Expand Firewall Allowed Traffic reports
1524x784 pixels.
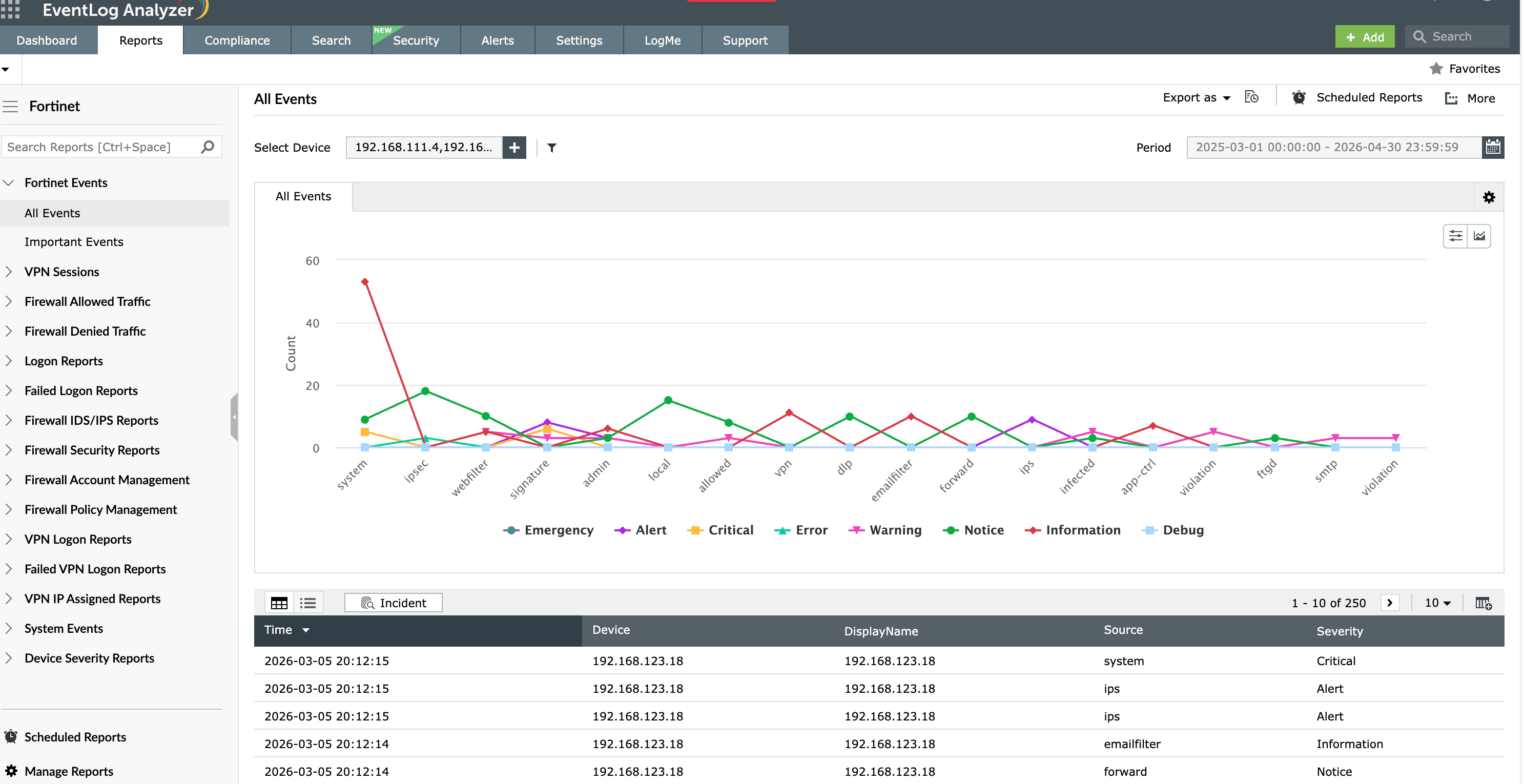9,301
